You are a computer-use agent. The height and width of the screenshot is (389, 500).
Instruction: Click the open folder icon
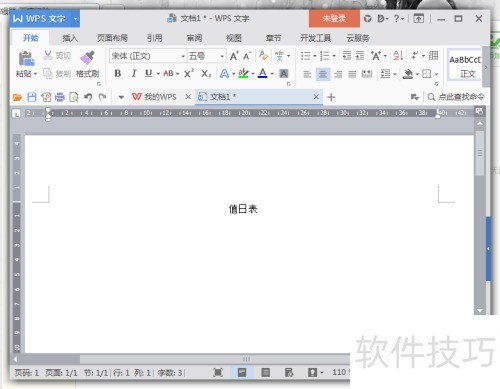pyautogui.click(x=17, y=97)
